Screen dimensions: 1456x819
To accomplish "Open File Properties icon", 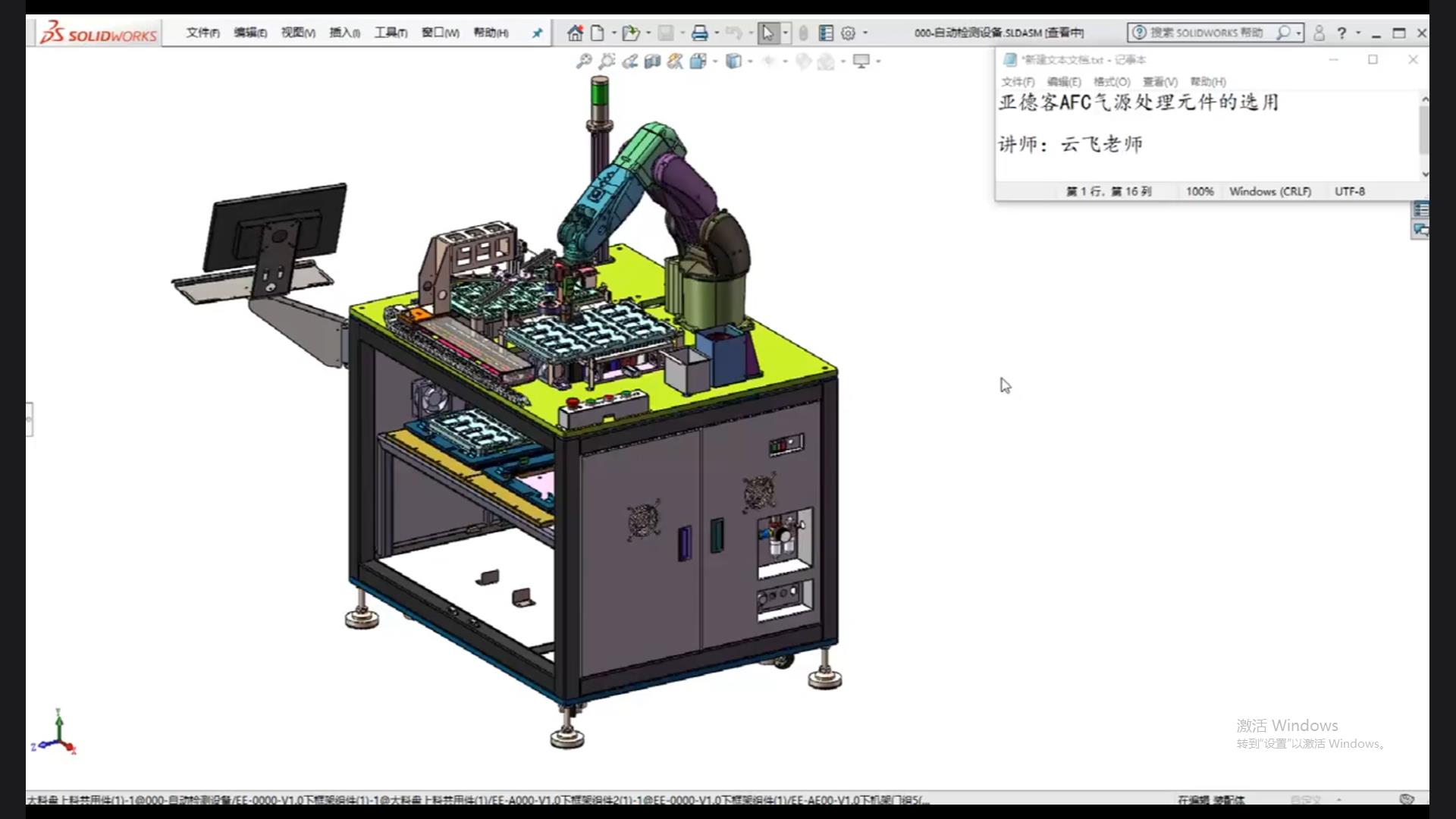I will coord(826,33).
